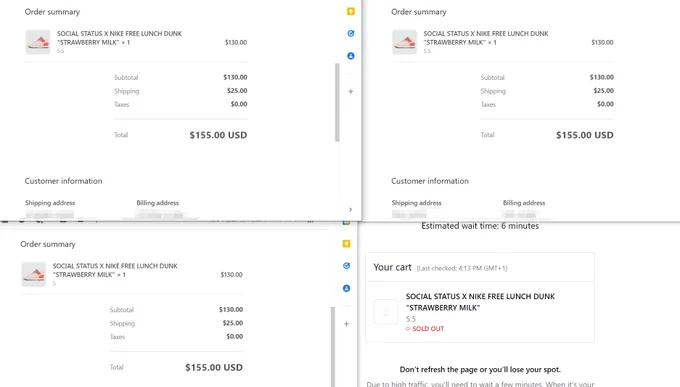Click the plus add-ons icon in lower side panel
680x387 pixels.
(347, 324)
